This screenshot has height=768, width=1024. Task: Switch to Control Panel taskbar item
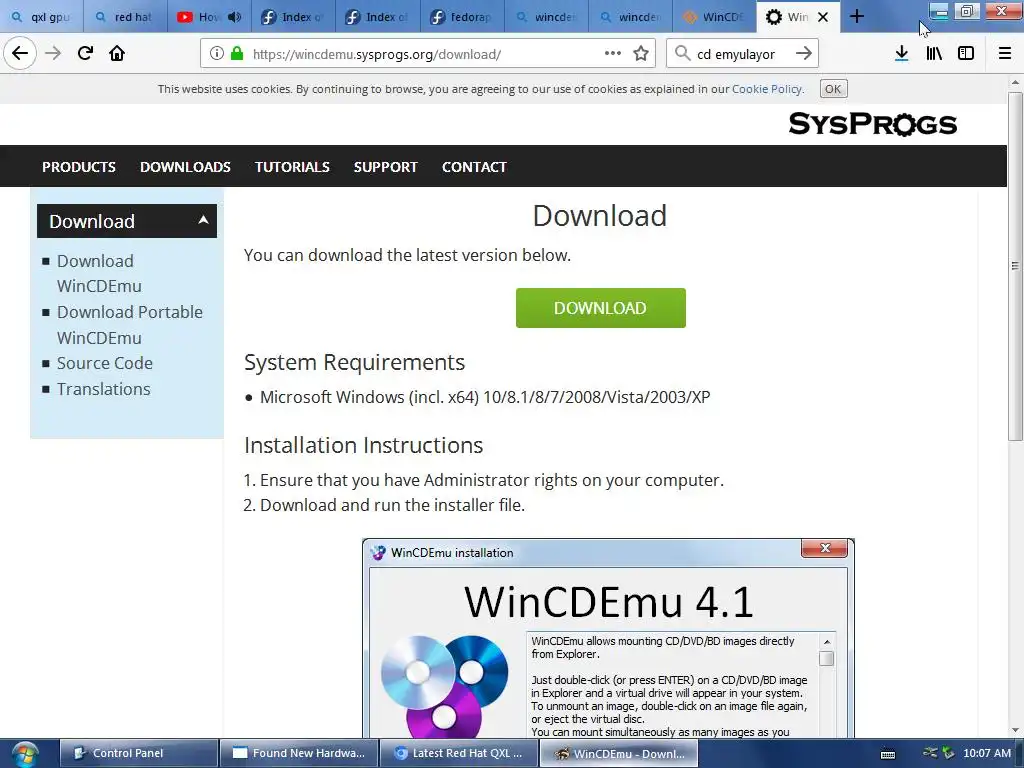pos(138,753)
